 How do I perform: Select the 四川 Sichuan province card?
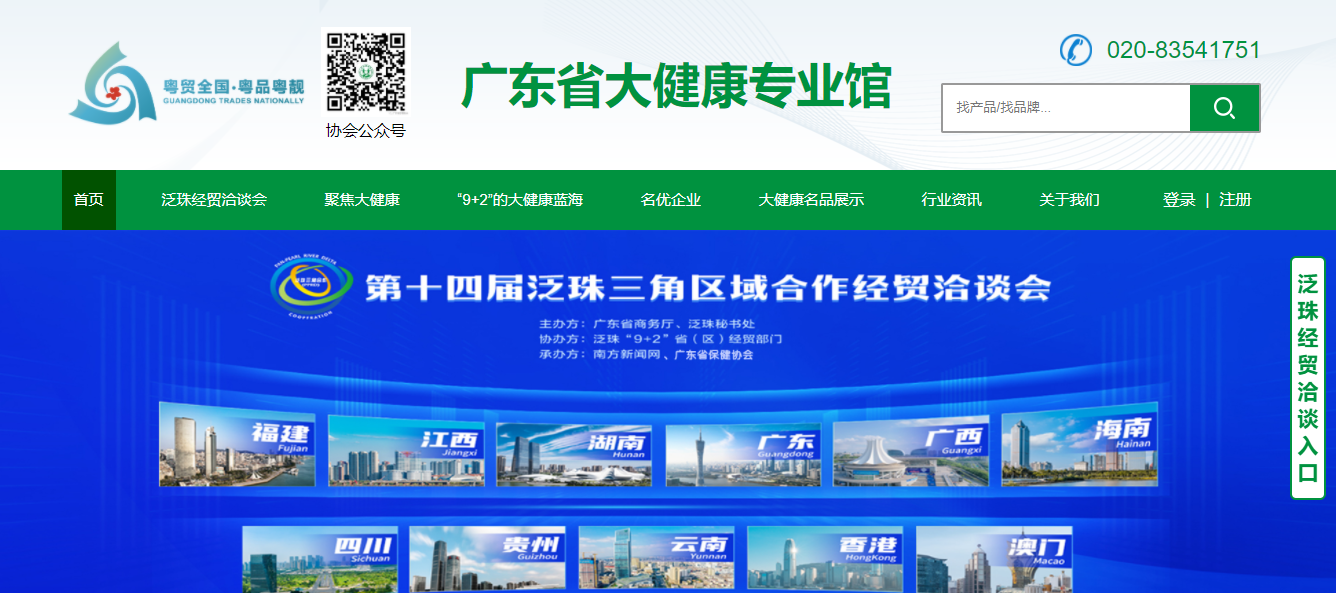tap(320, 559)
